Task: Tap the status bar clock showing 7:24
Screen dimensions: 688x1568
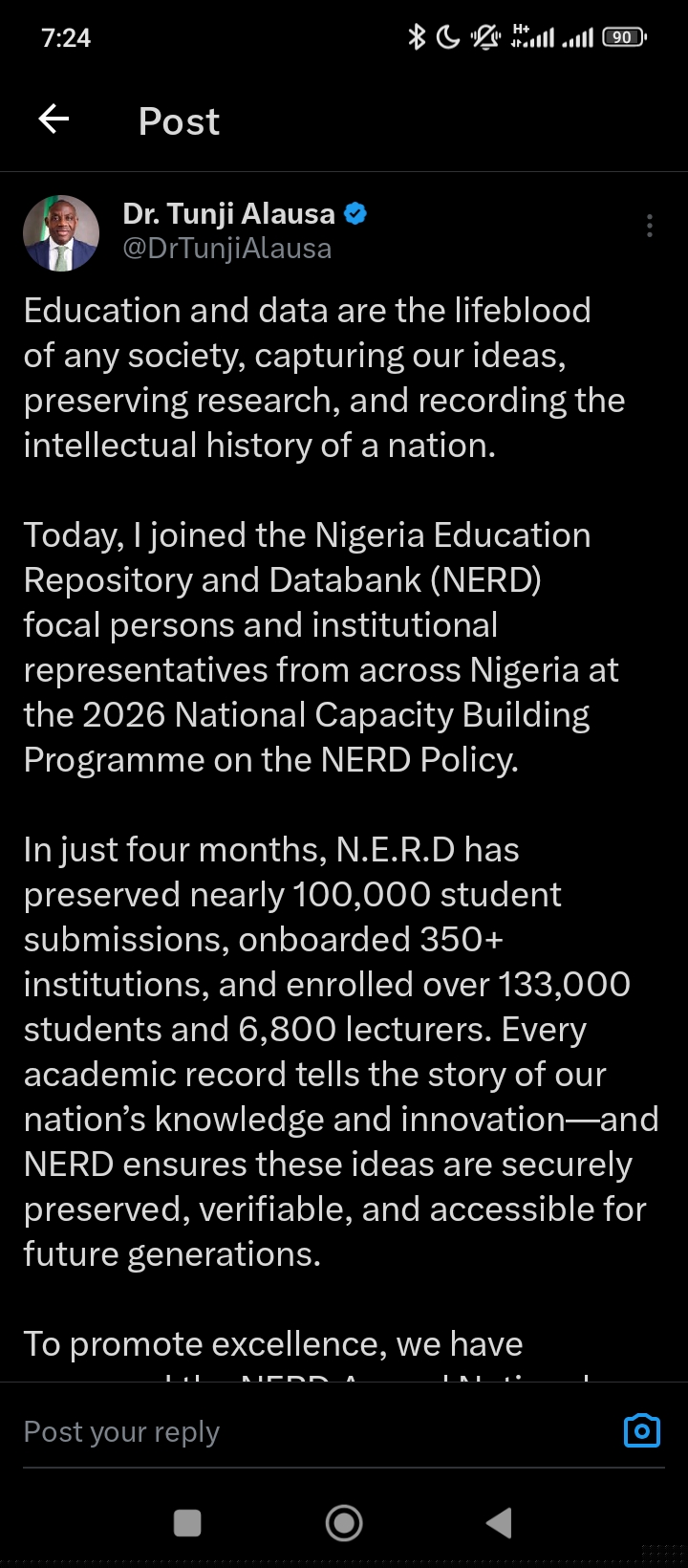Action: [x=66, y=37]
